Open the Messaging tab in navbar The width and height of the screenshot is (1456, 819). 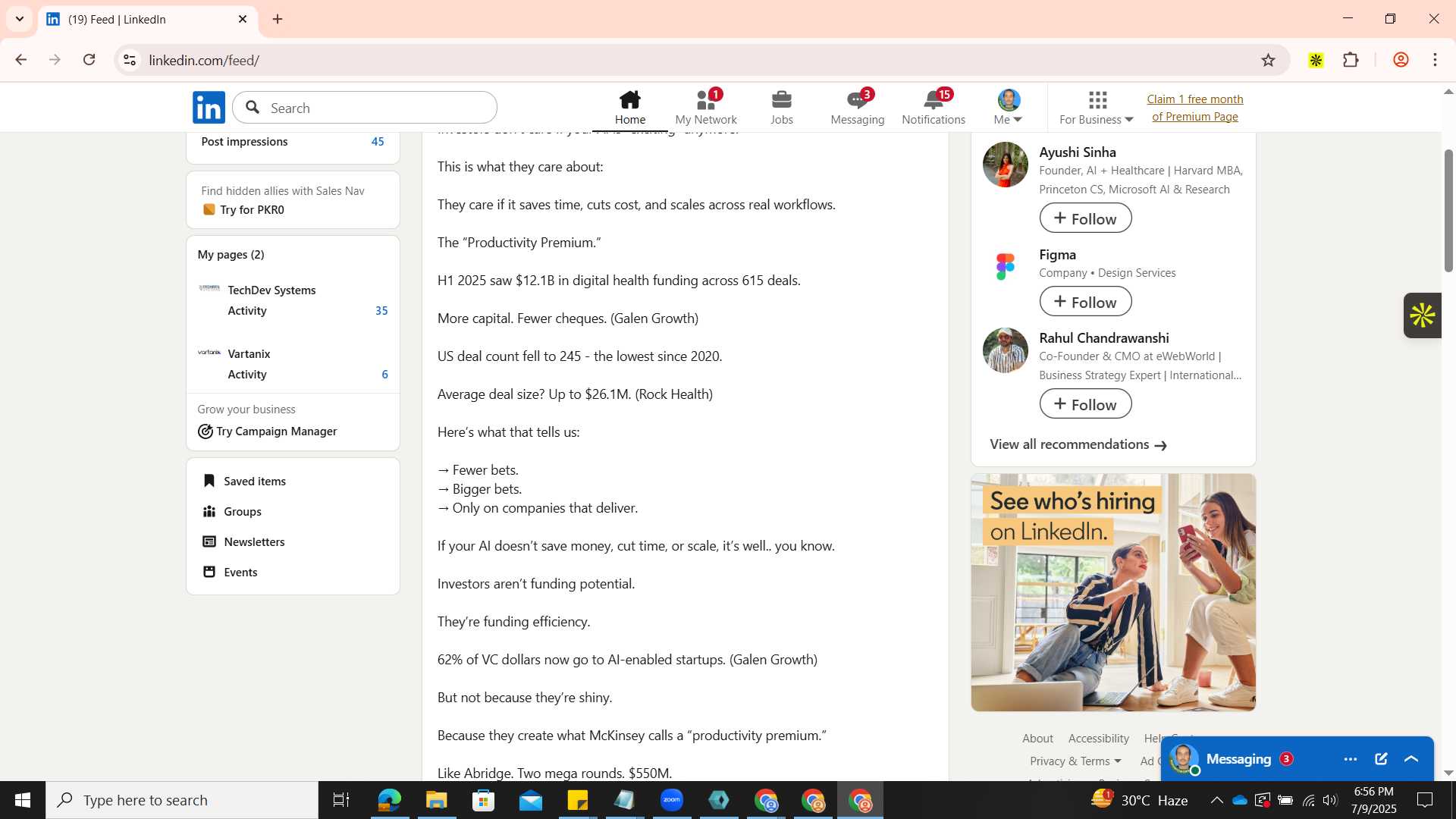857,108
